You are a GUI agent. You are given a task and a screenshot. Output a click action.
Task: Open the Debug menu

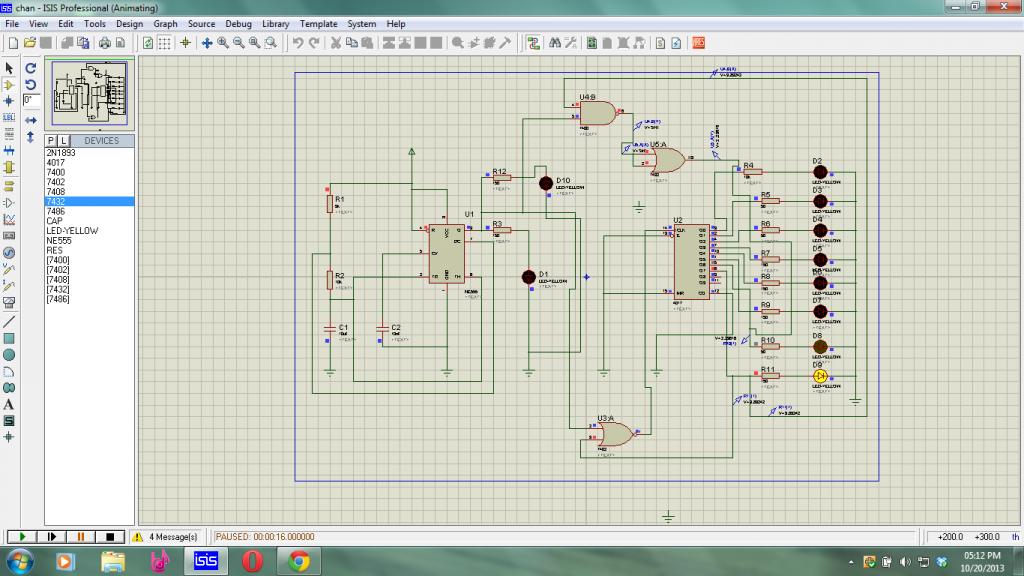tap(238, 23)
